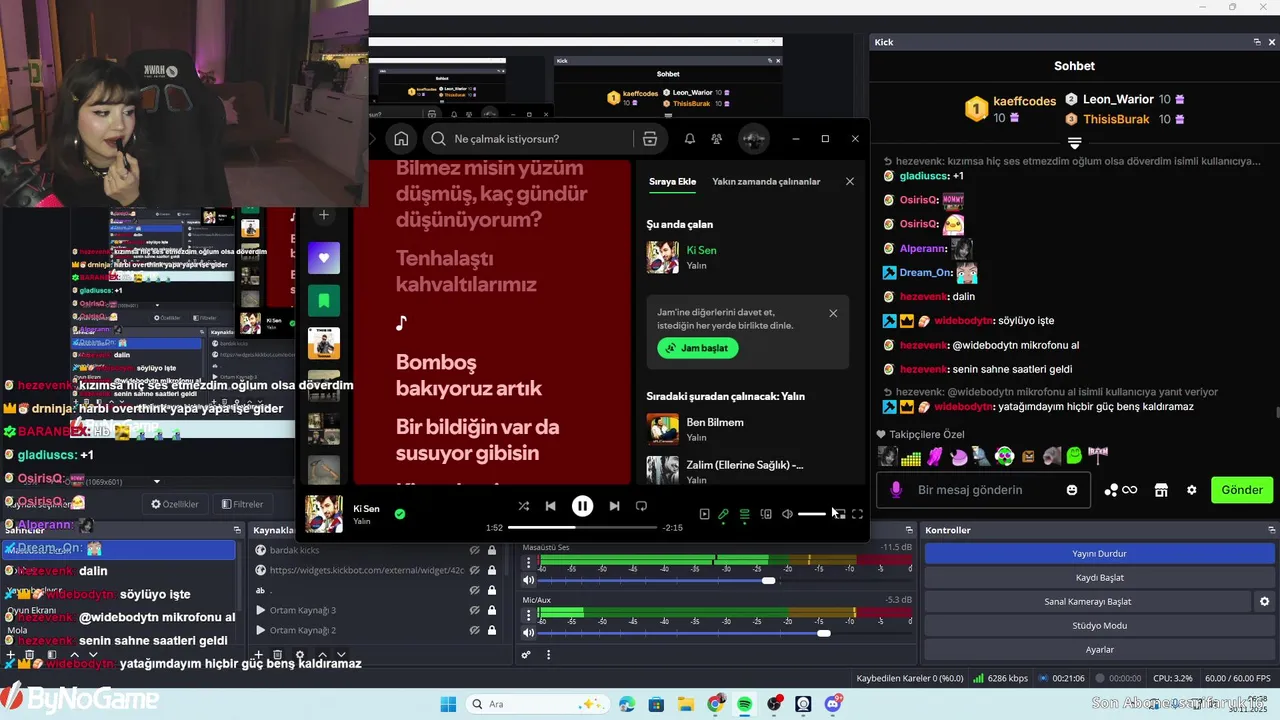Screen dimensions: 1280x720
Task: Open Spotify Browse icon in search bar
Action: (650, 139)
